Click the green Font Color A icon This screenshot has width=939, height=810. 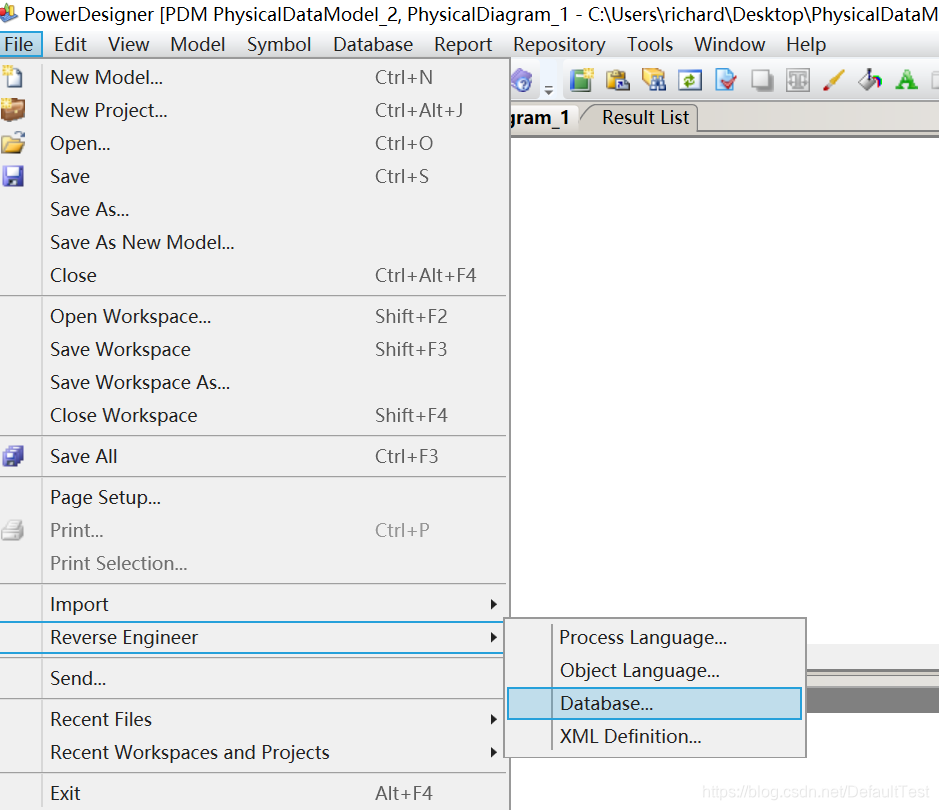tap(905, 80)
